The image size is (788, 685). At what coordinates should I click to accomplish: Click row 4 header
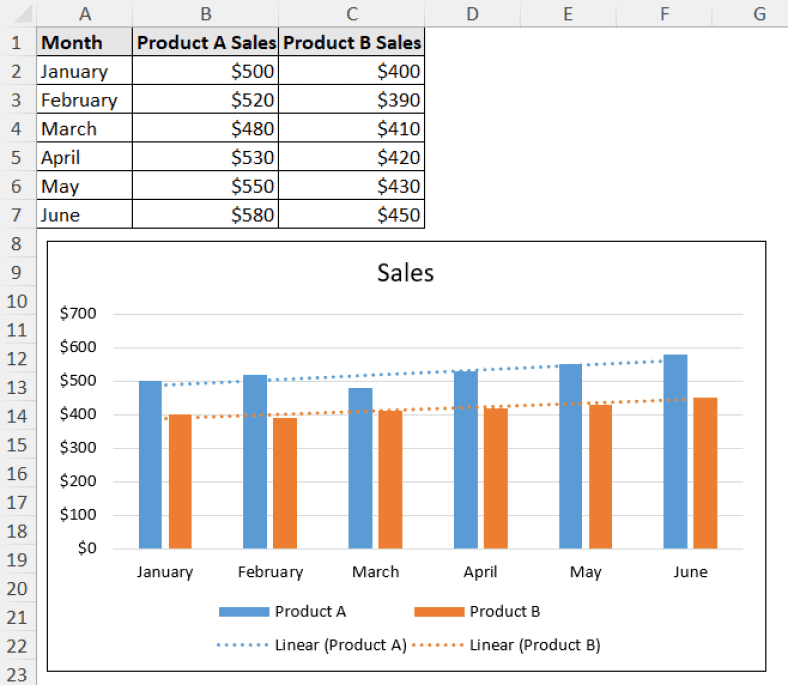[16, 129]
